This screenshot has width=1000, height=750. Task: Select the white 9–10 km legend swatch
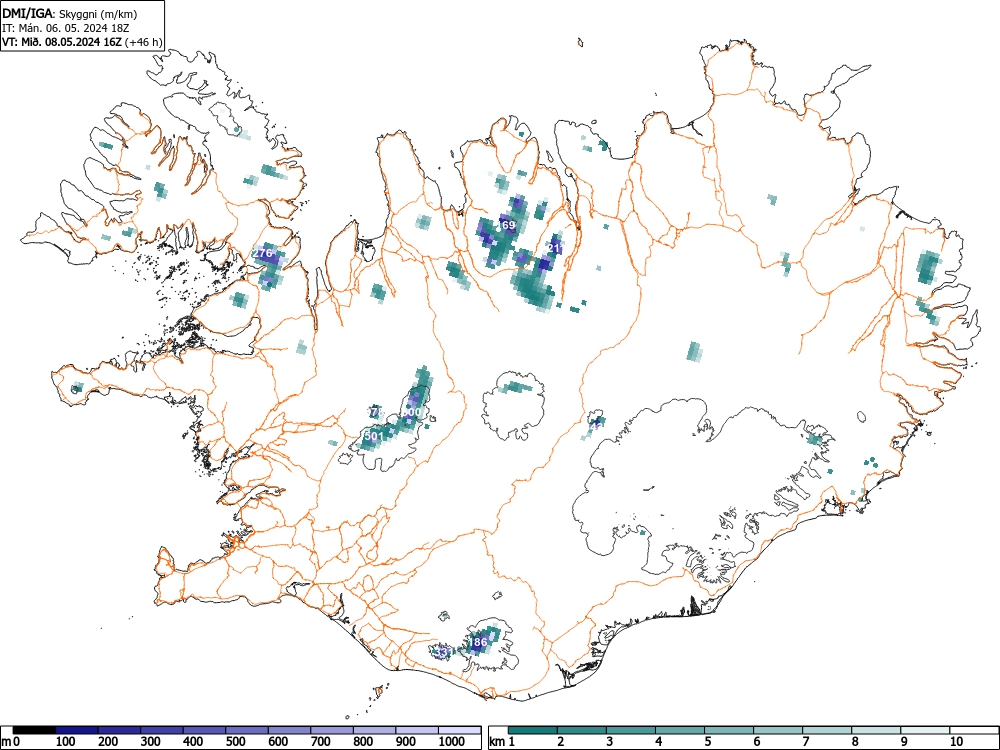tap(925, 730)
